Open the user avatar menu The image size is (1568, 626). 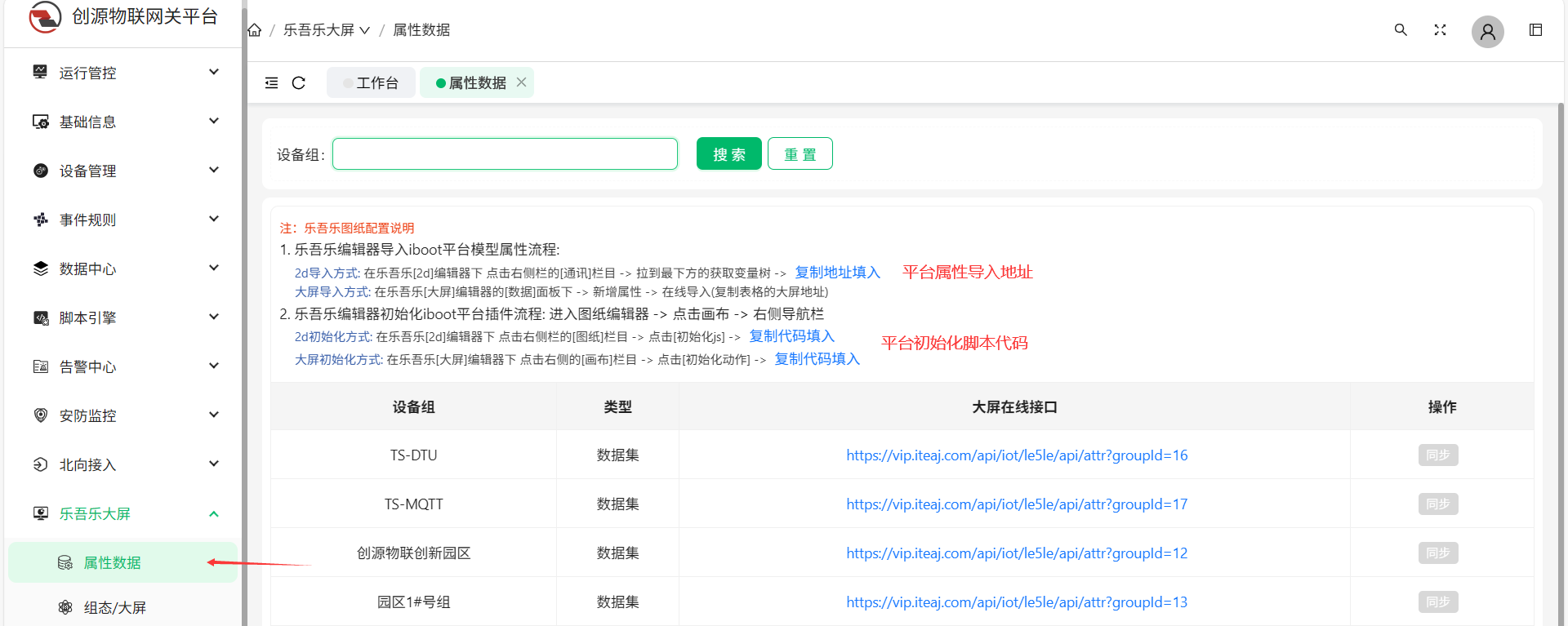click(x=1487, y=32)
